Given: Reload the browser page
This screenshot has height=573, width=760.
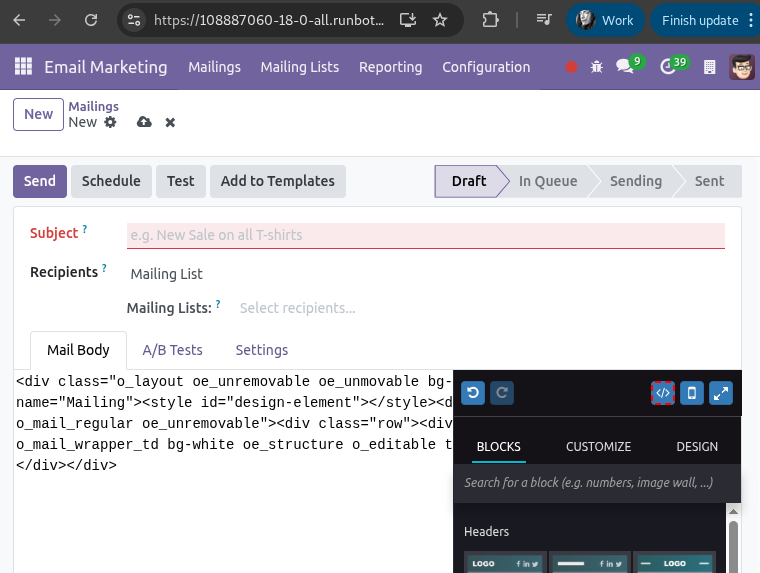Looking at the screenshot, I should [91, 20].
